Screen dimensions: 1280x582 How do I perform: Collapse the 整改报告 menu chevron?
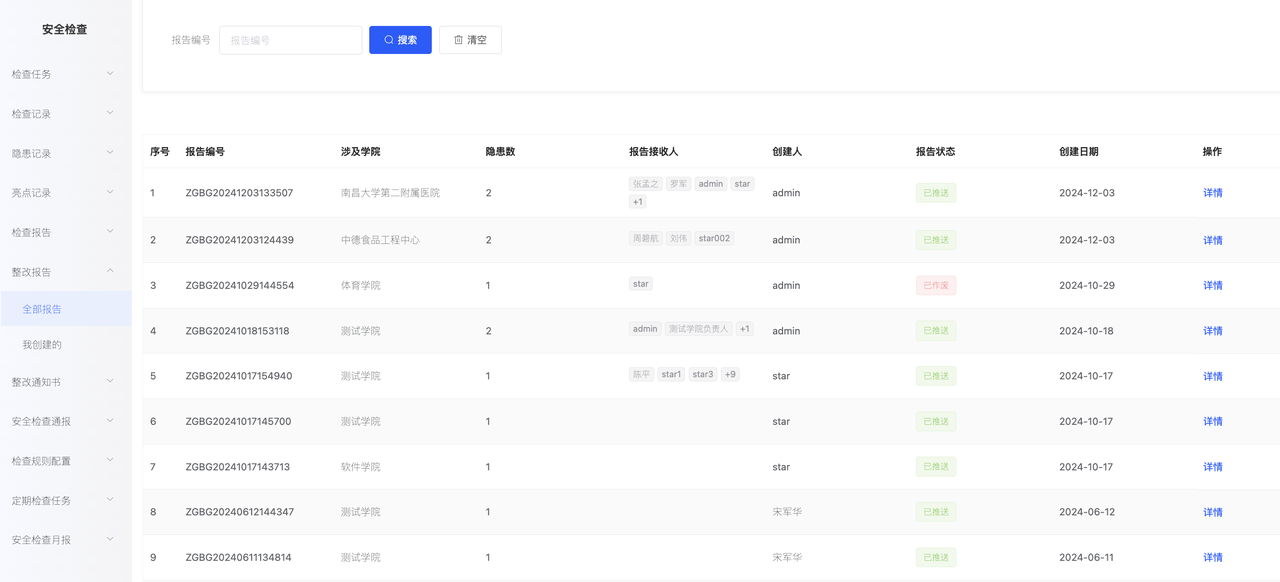point(110,271)
